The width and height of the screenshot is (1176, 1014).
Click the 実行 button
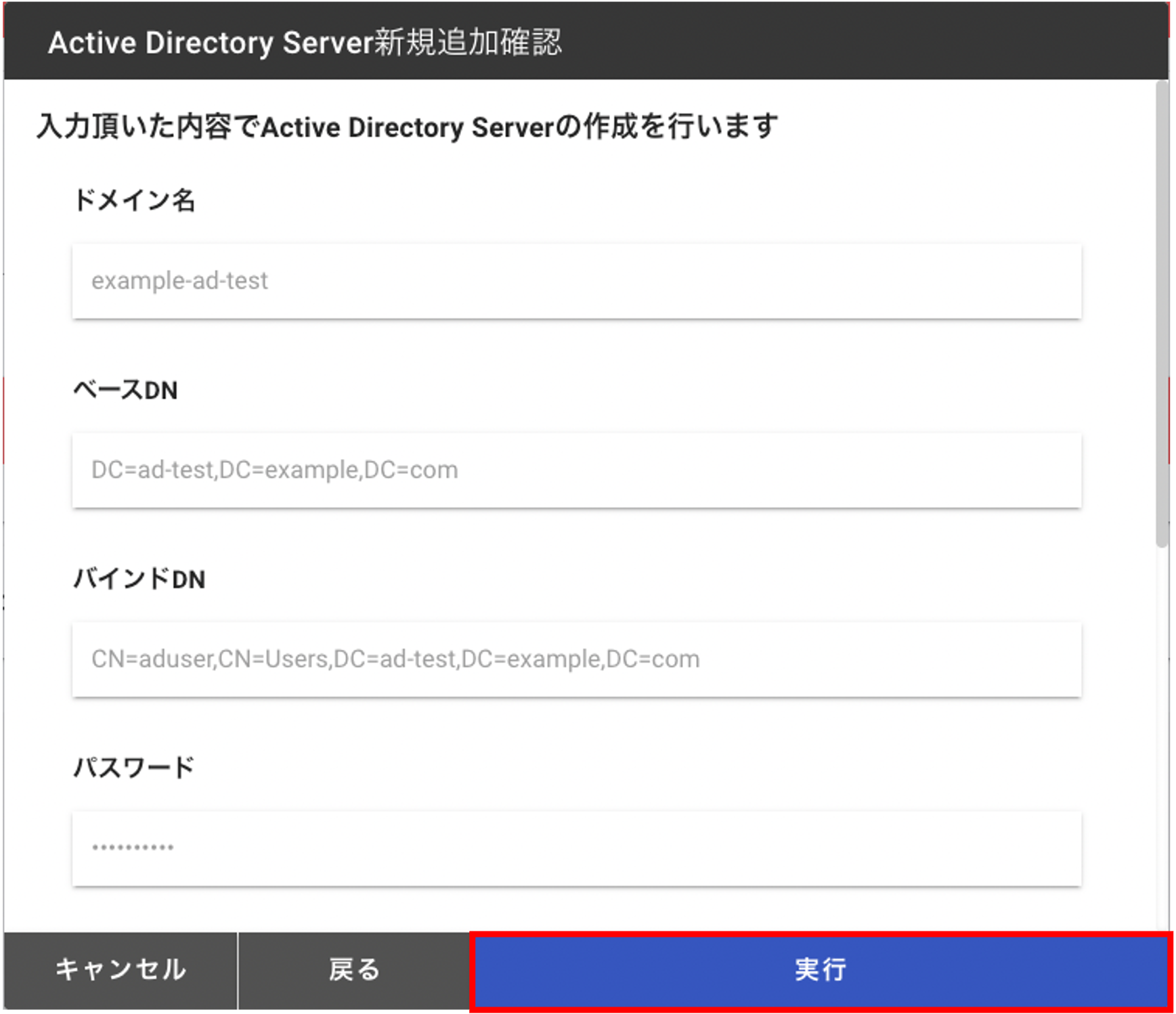coord(821,971)
